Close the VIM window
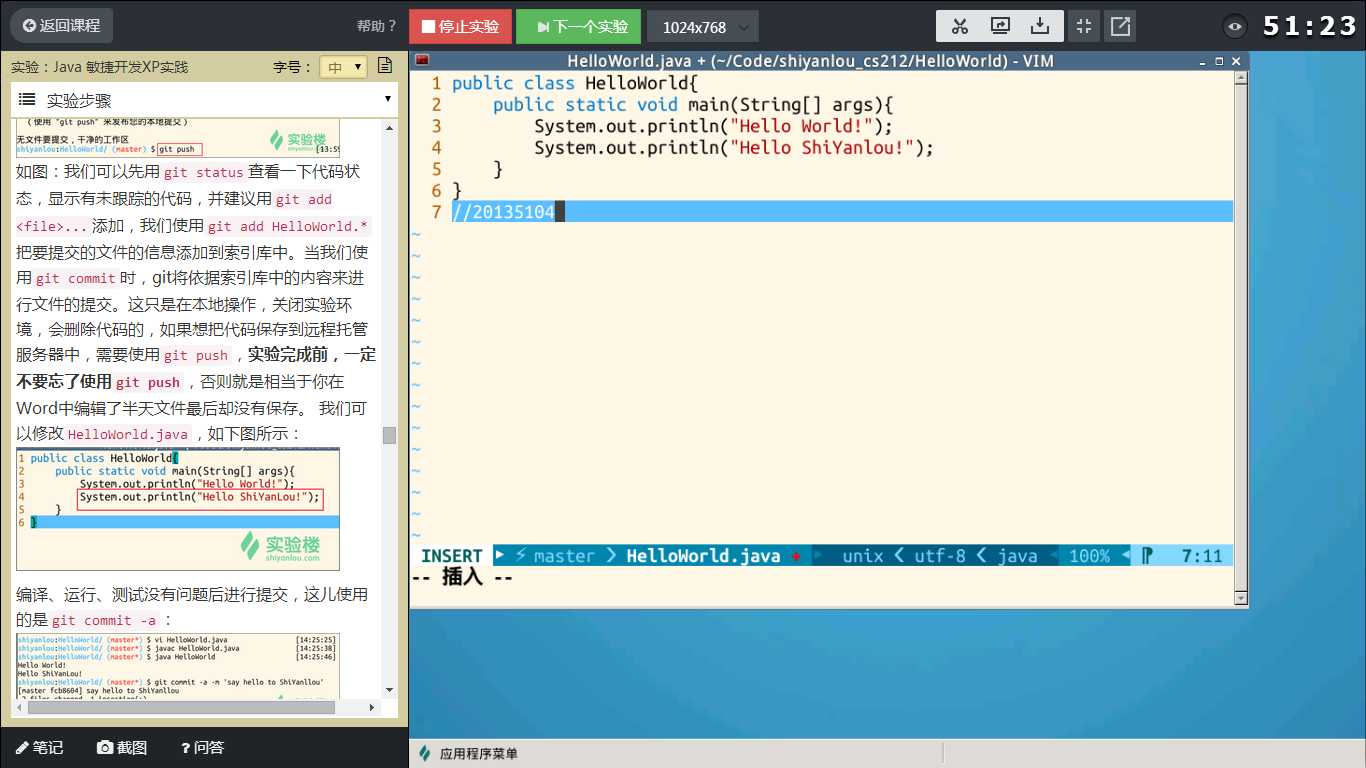 [1236, 61]
